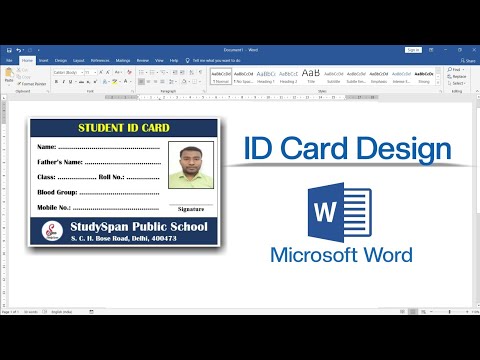The image size is (480, 360).
Task: Increase font size with Grow Font icon
Action: click(101, 72)
